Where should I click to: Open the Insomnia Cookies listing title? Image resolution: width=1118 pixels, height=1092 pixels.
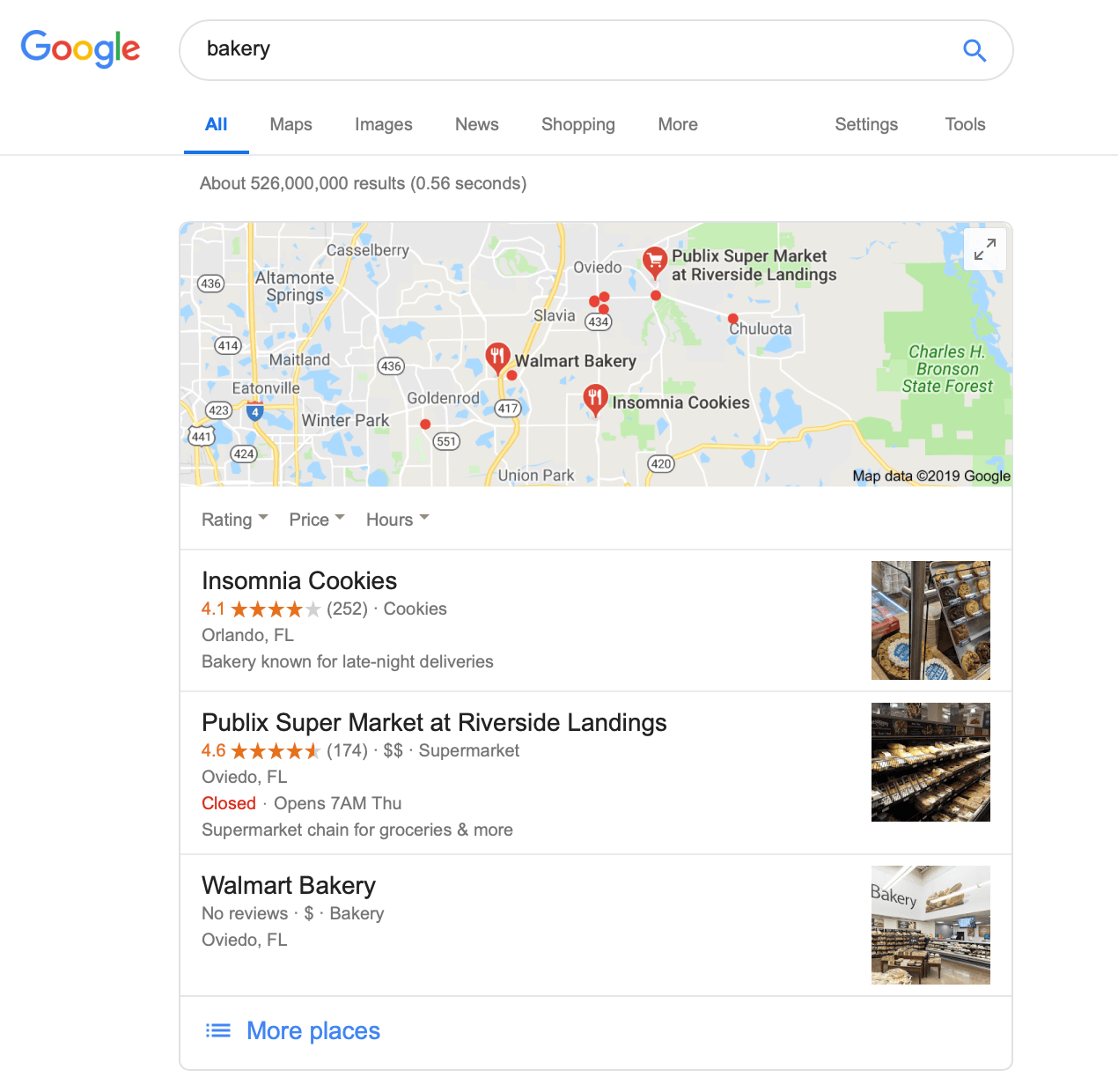[x=299, y=580]
